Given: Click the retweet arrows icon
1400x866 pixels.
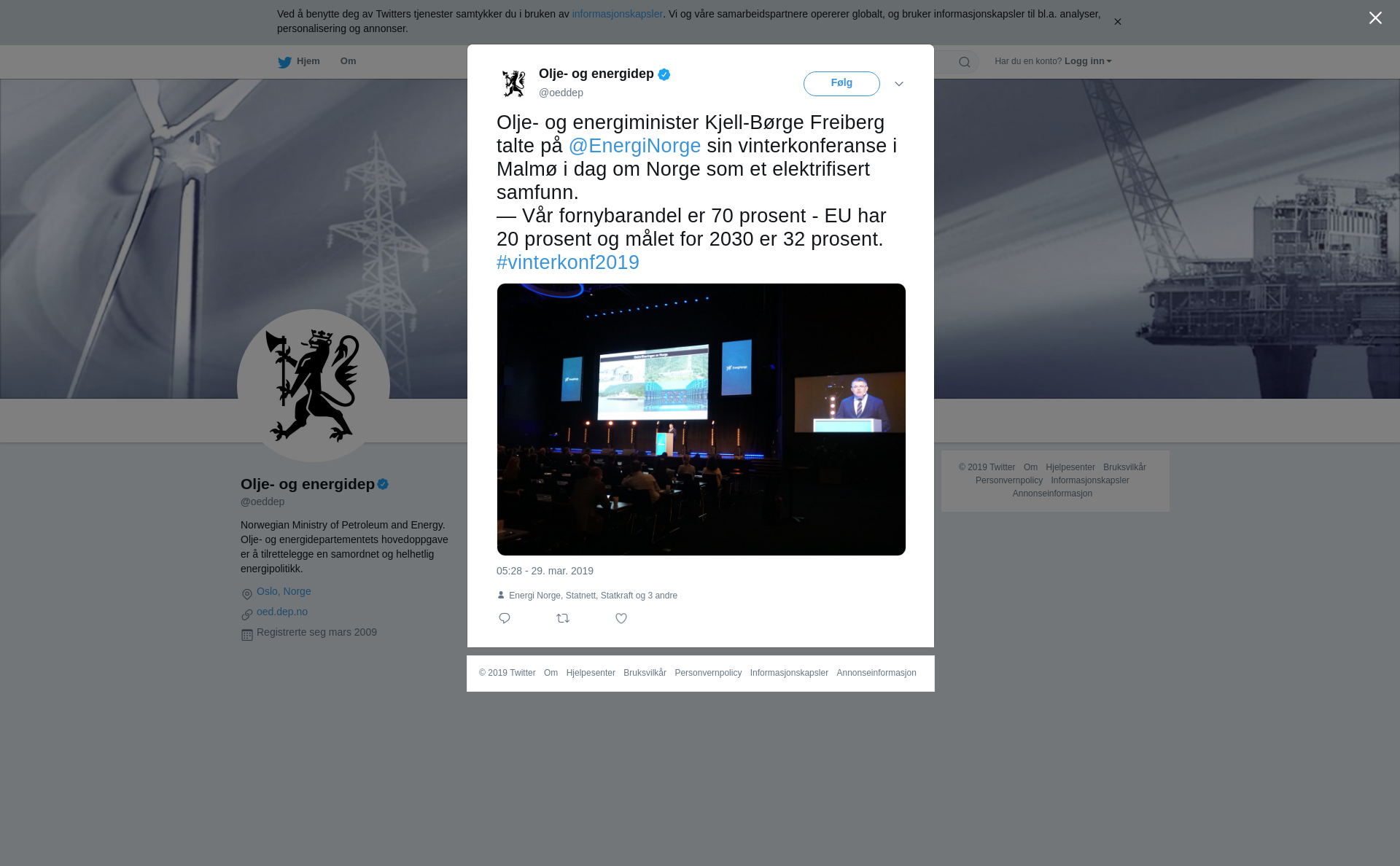Looking at the screenshot, I should pyautogui.click(x=563, y=618).
